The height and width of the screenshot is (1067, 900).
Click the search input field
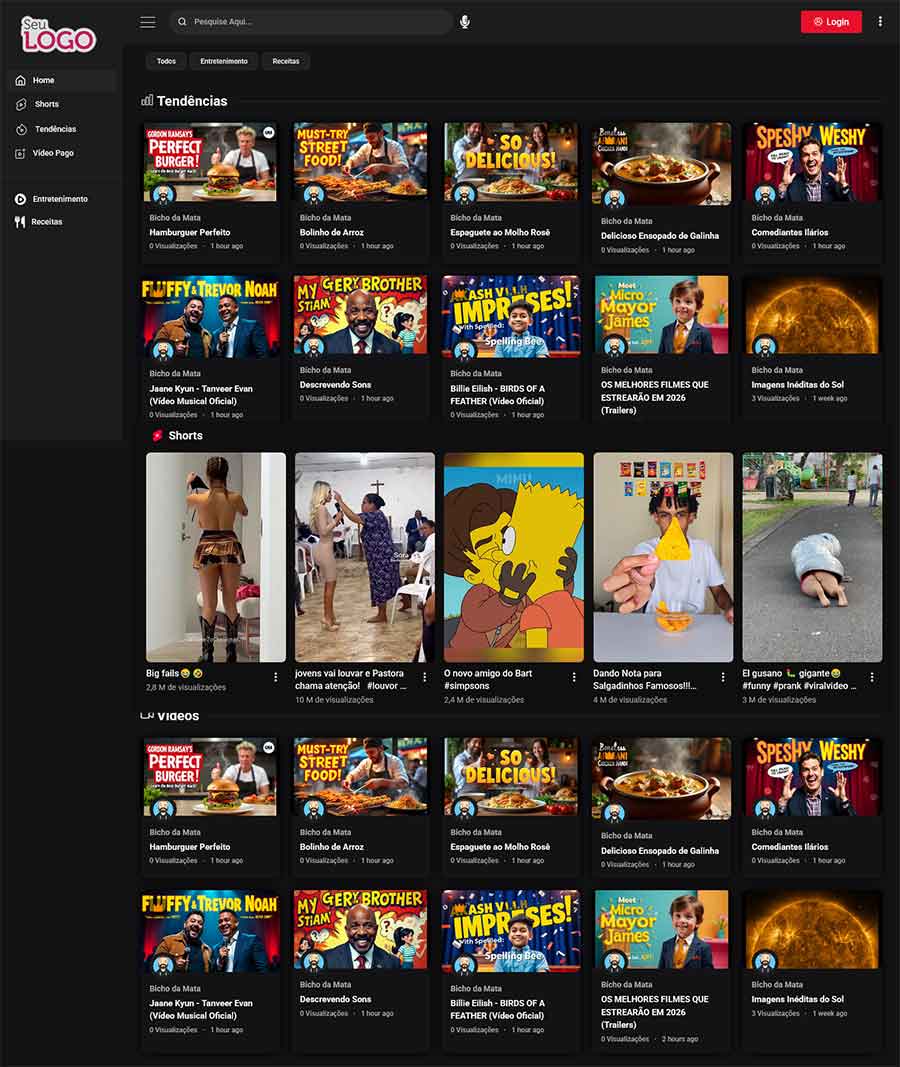(x=315, y=22)
